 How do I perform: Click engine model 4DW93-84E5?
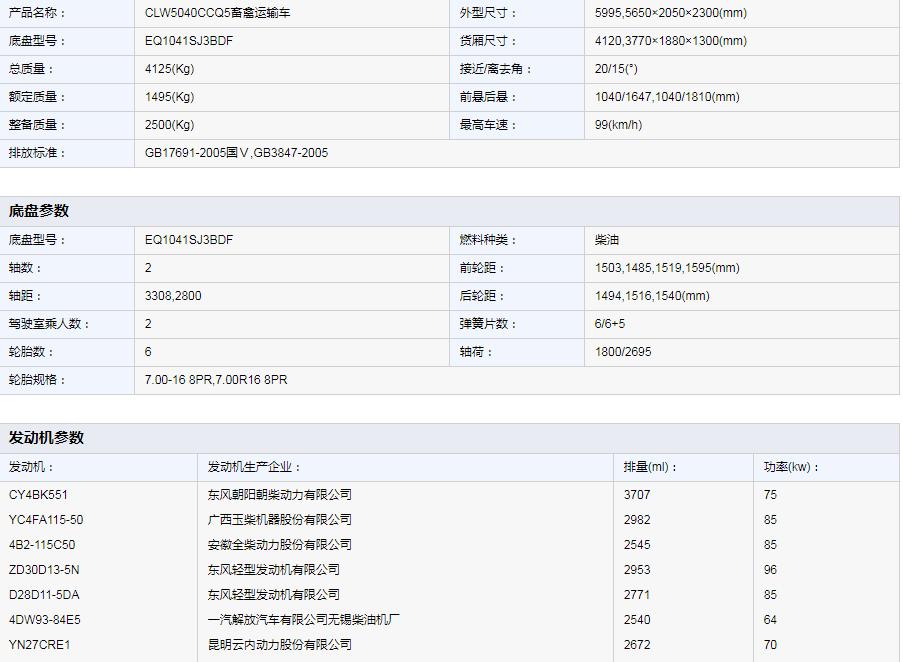coord(45,620)
